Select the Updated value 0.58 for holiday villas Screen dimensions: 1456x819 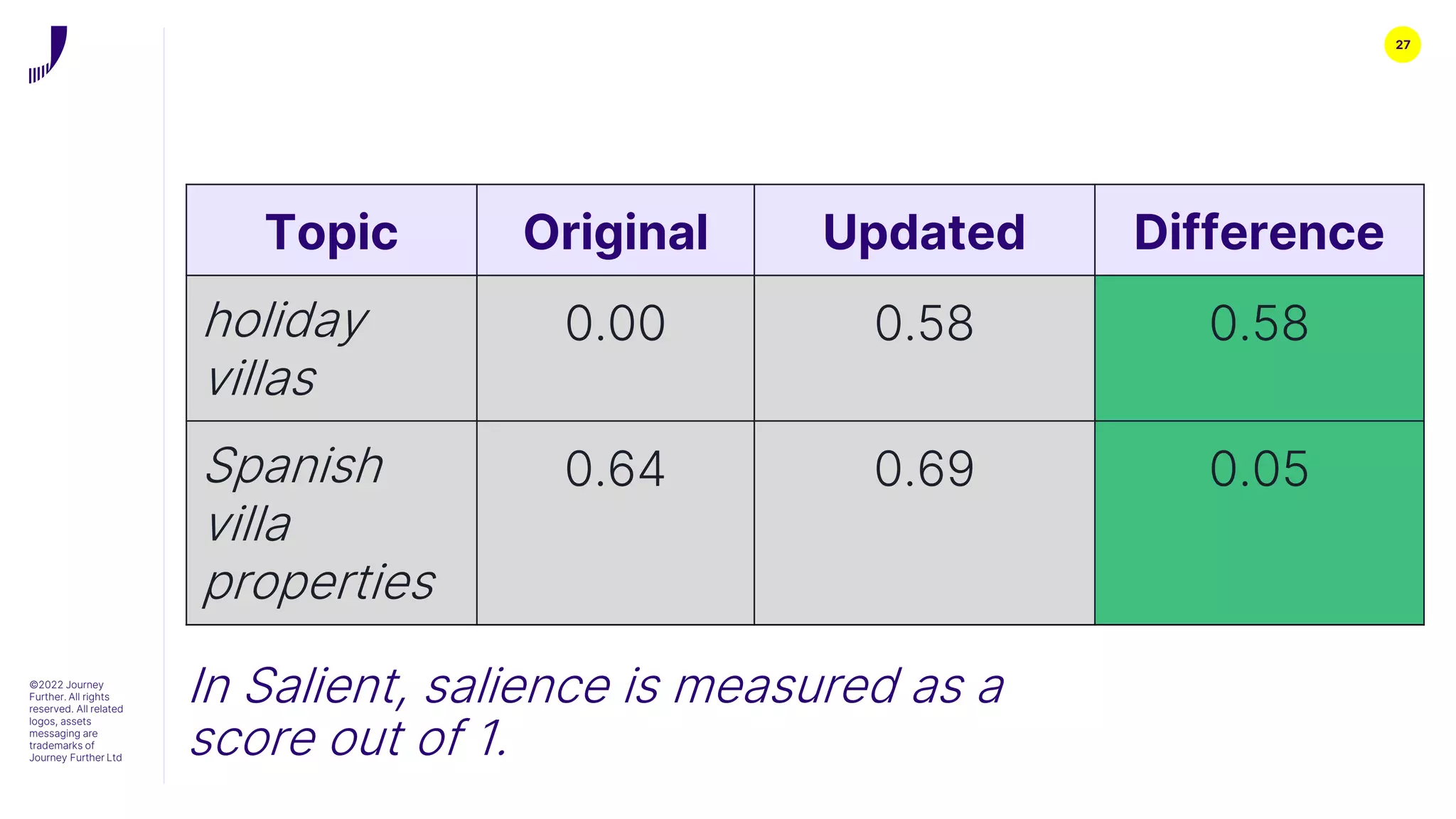[x=924, y=323]
